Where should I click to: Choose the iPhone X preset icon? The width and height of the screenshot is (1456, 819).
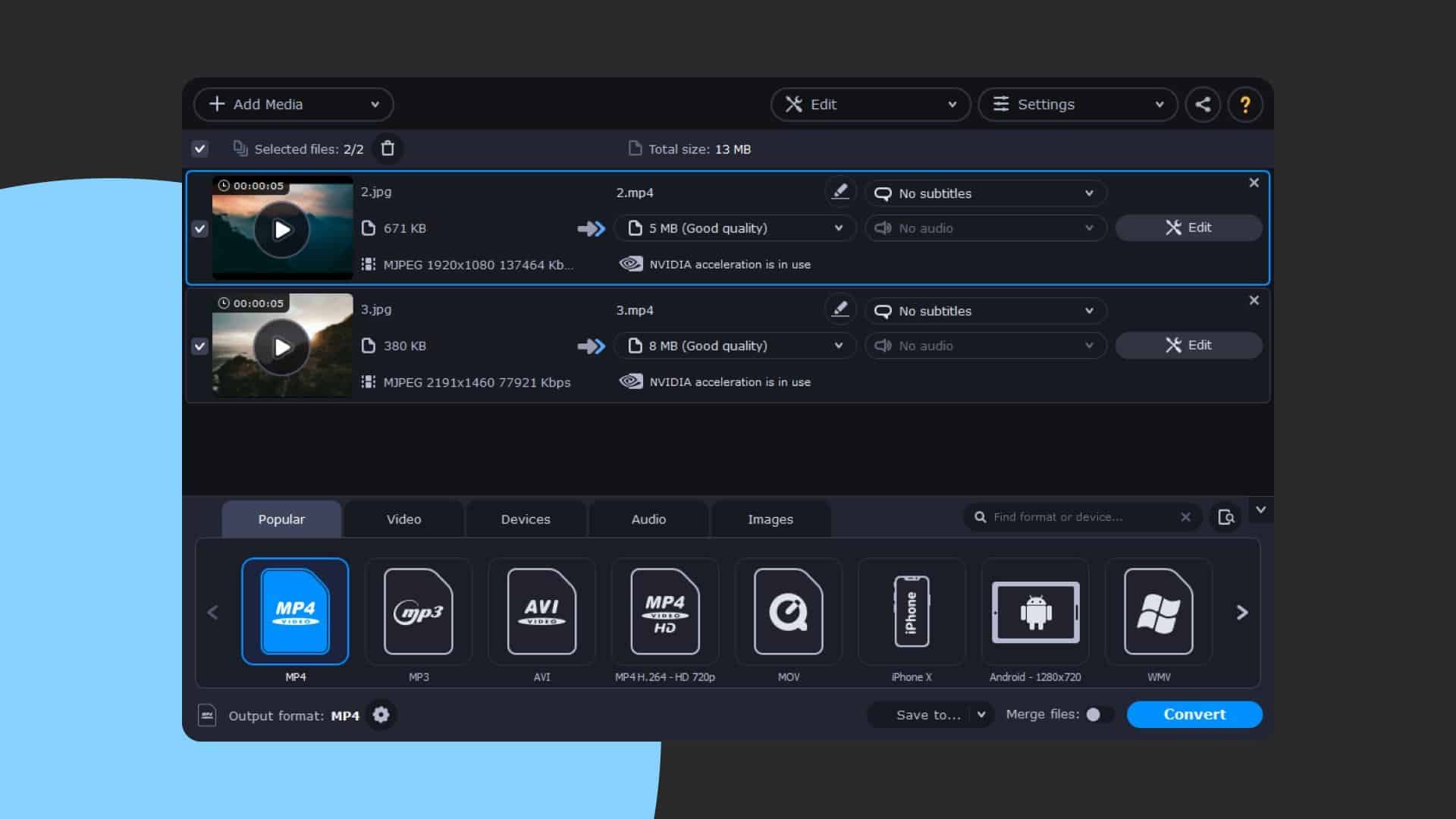pyautogui.click(x=912, y=612)
